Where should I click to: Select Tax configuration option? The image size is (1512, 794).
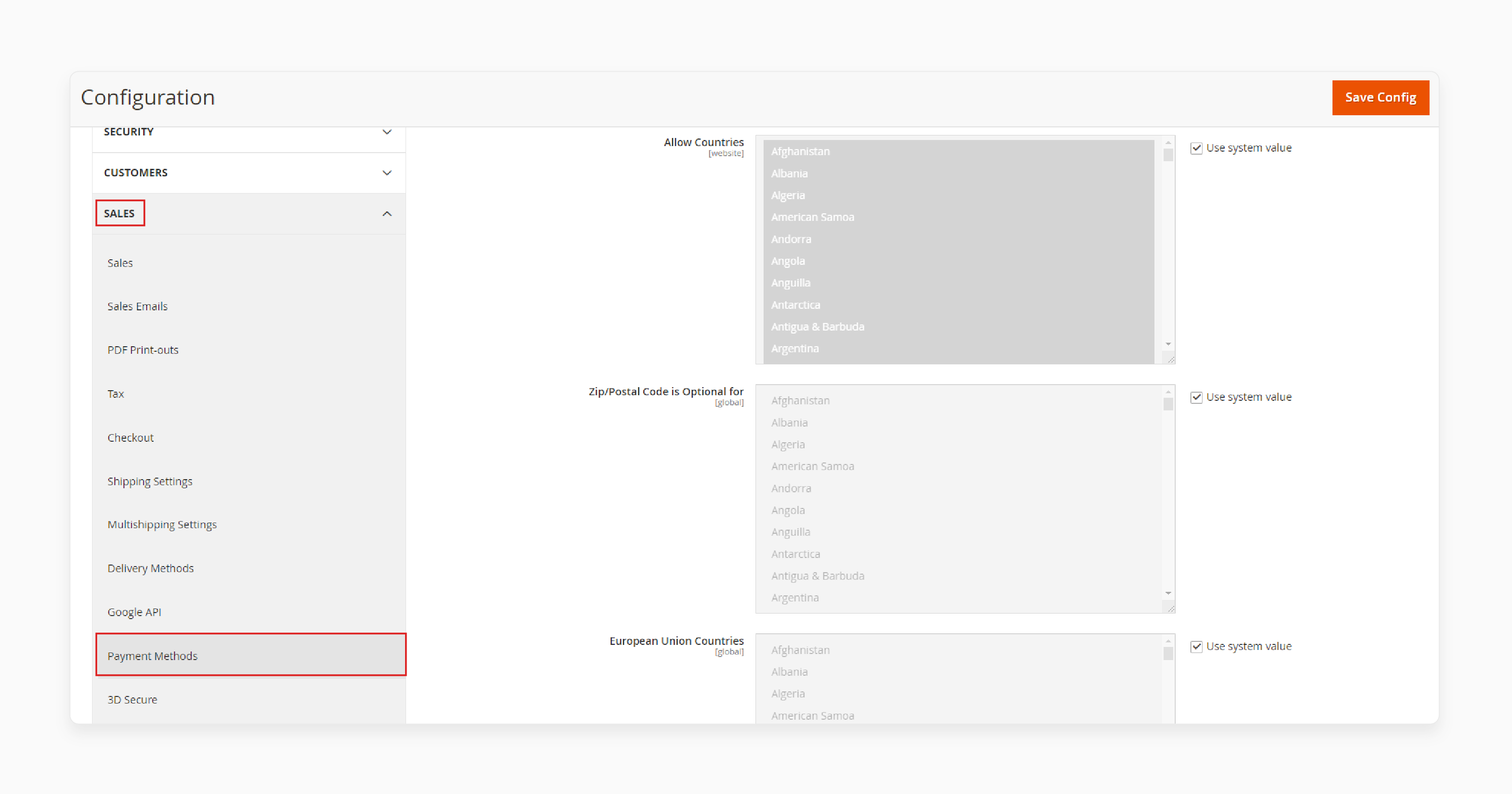(115, 393)
